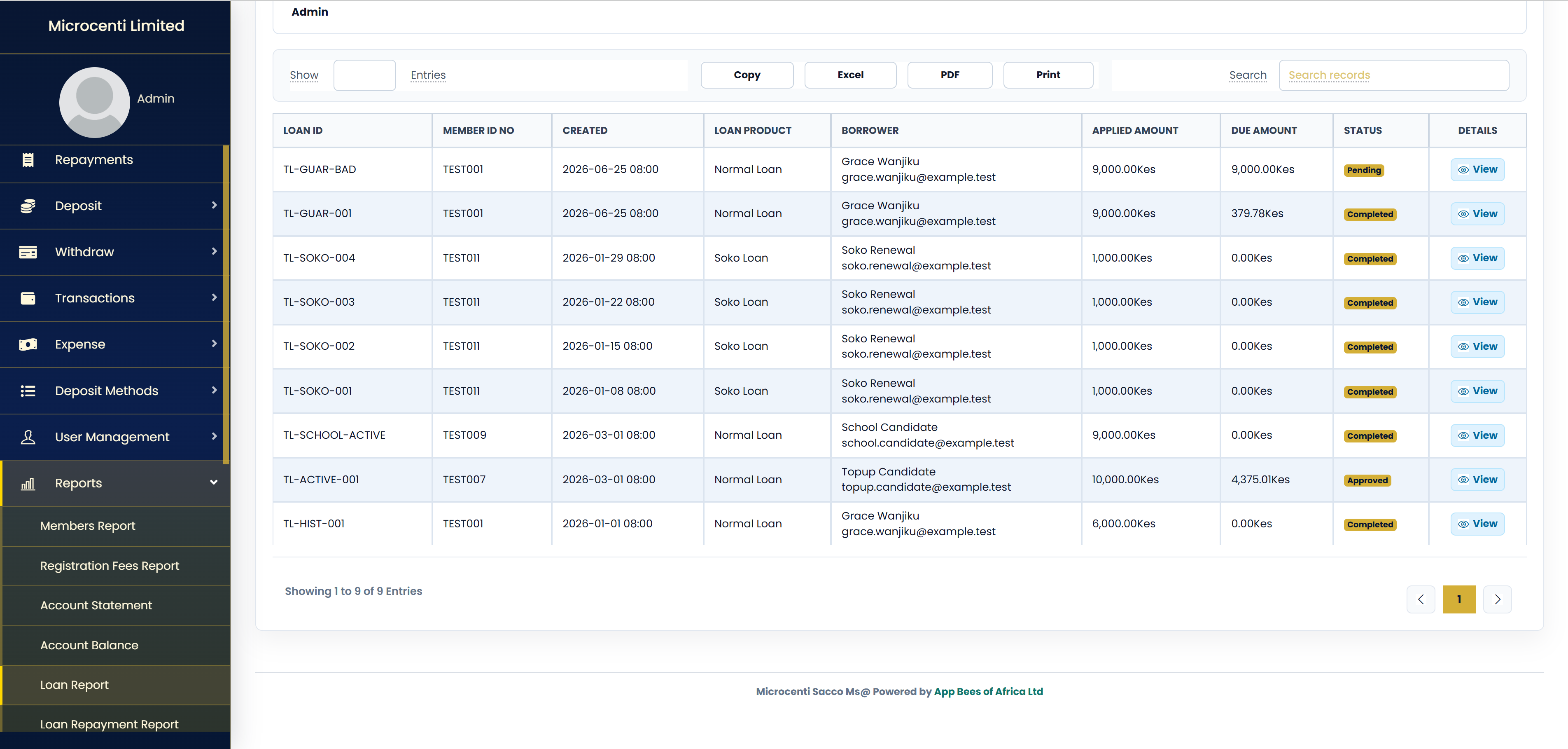
Task: Expand the Expense menu chevron
Action: point(214,344)
